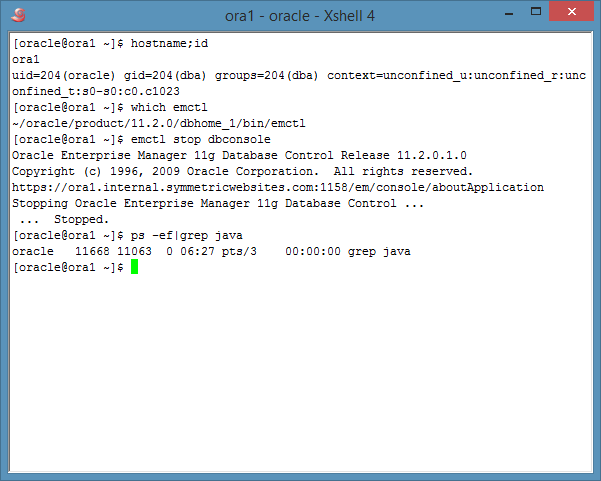Click the "Stopped." status output
This screenshot has width=601, height=481.
coord(82,219)
